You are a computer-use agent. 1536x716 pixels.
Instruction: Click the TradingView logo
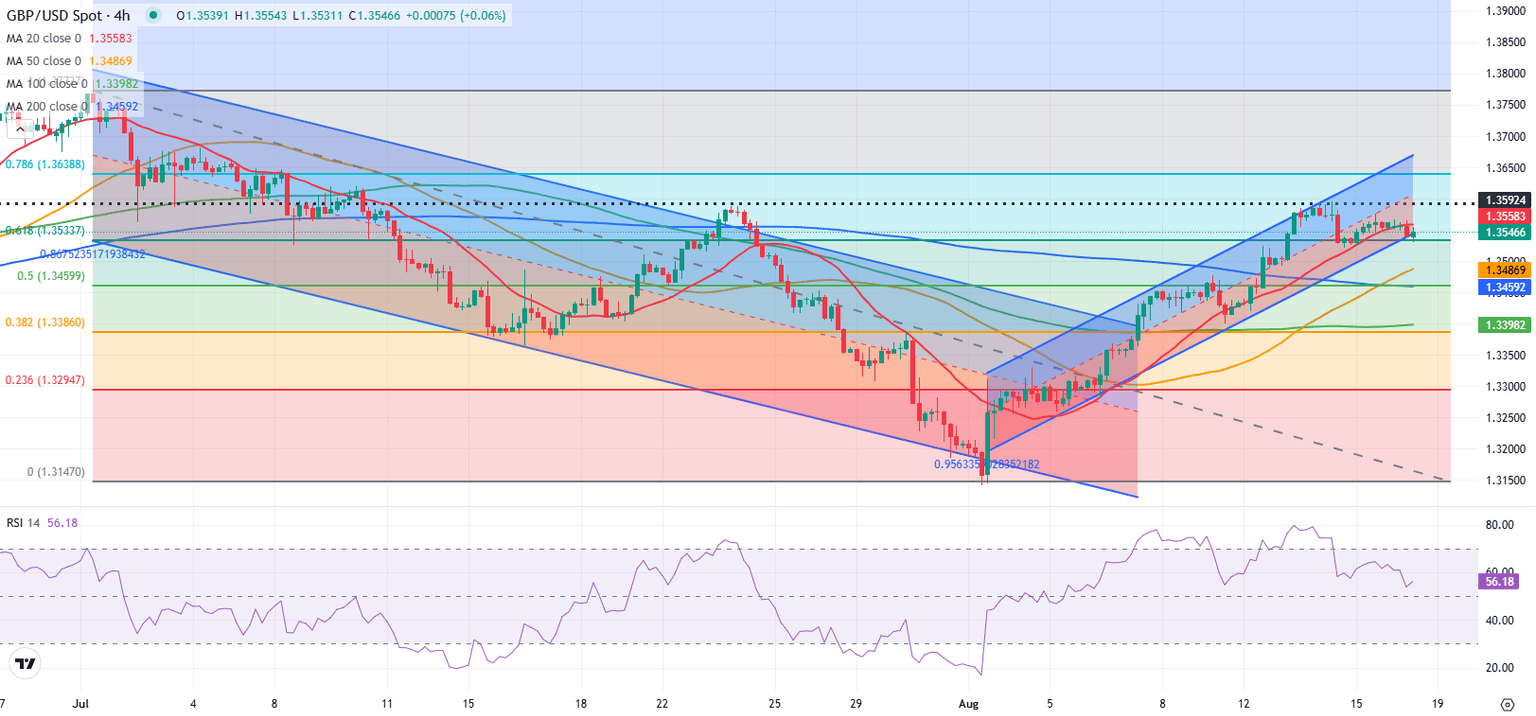pos(25,664)
